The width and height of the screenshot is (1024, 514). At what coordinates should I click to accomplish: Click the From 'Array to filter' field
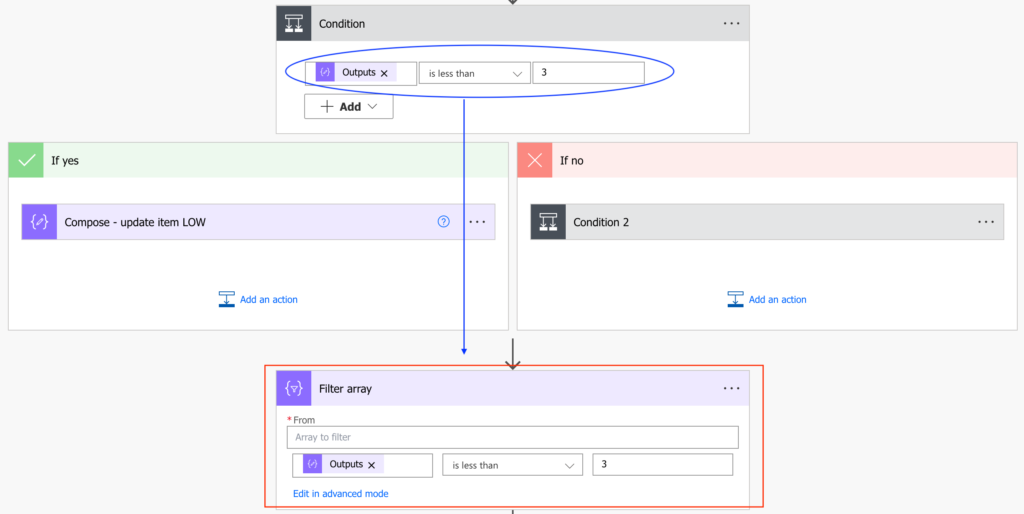coord(513,437)
